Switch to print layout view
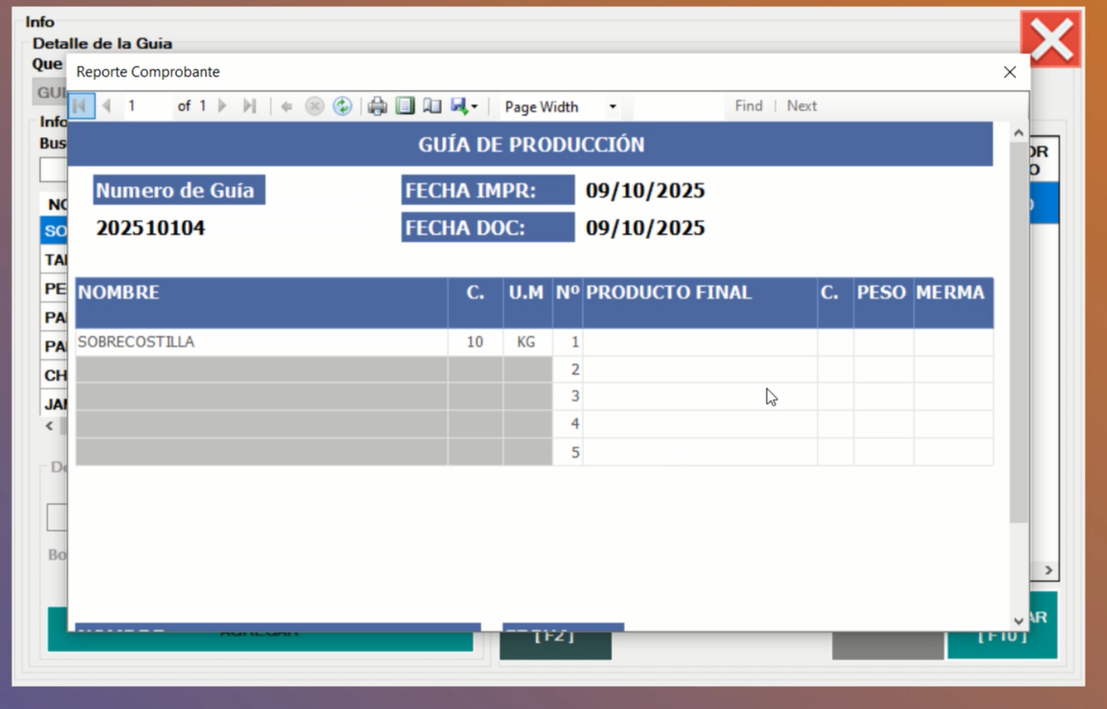Screen dimensions: 1107x709 (405, 106)
